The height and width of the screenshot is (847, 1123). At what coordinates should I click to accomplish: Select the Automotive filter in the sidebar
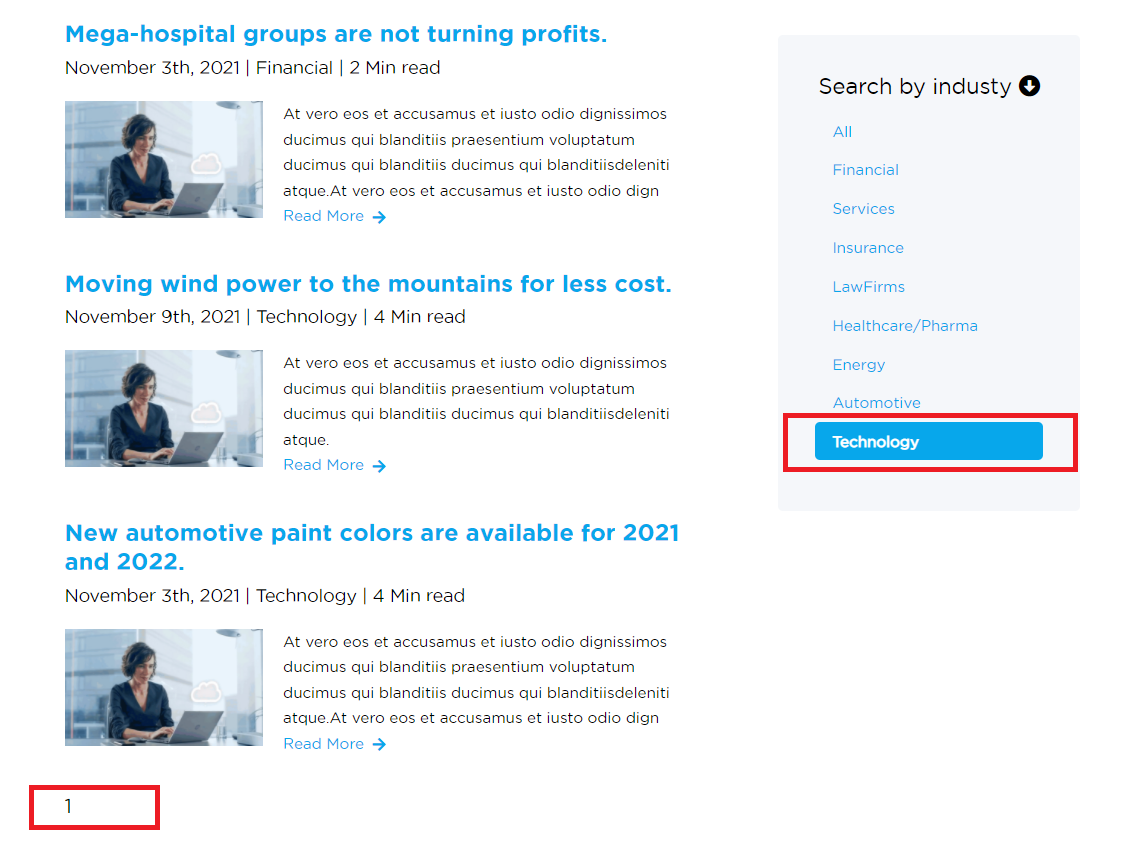(x=877, y=402)
